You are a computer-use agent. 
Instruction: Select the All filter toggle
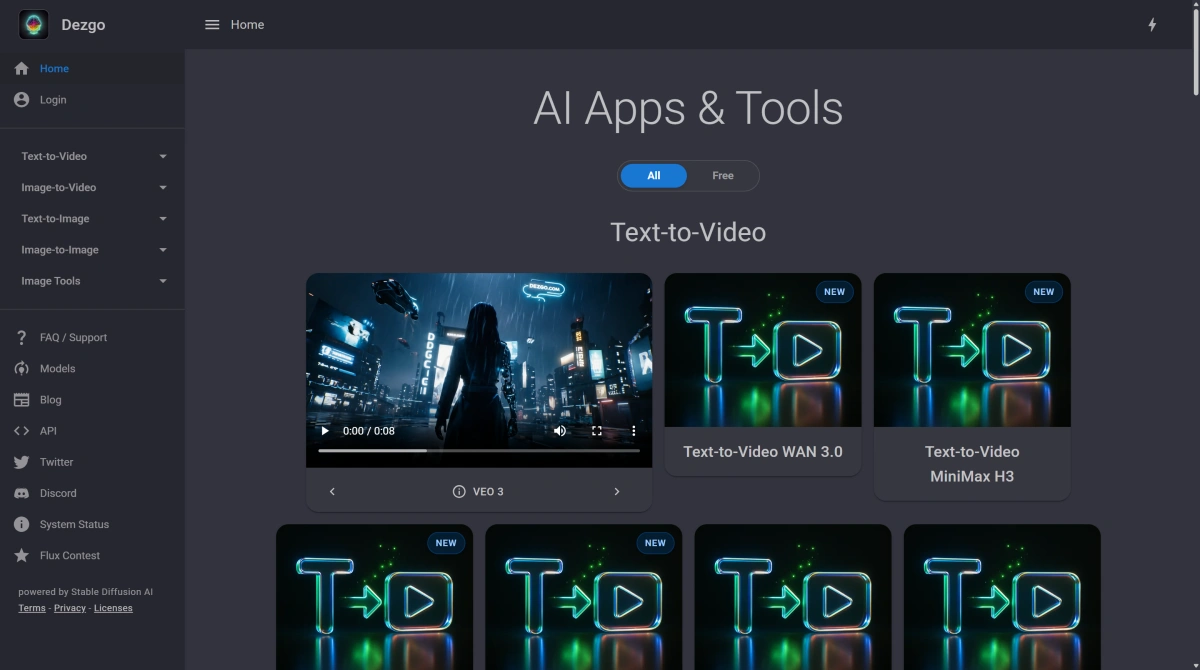653,176
